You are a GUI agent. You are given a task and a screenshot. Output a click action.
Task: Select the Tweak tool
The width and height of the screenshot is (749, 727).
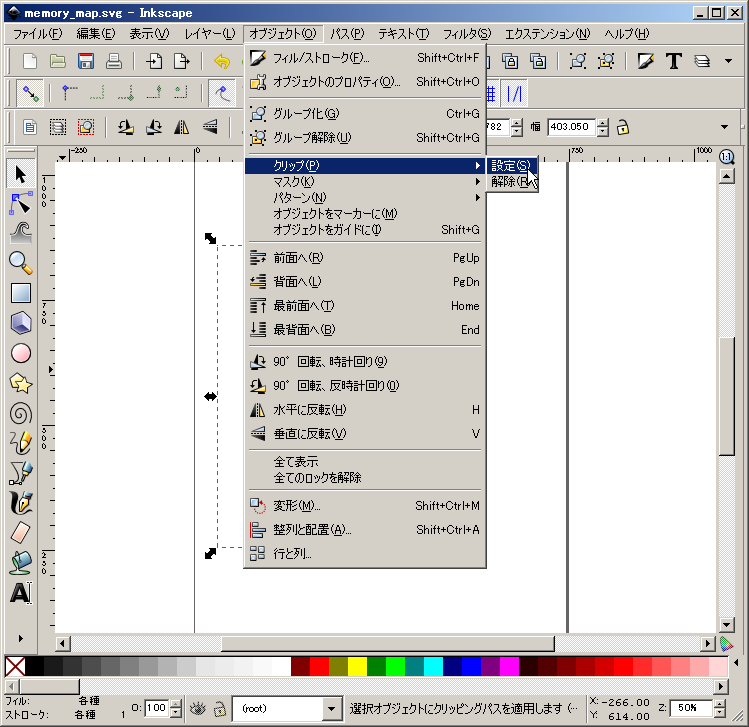tap(21, 233)
